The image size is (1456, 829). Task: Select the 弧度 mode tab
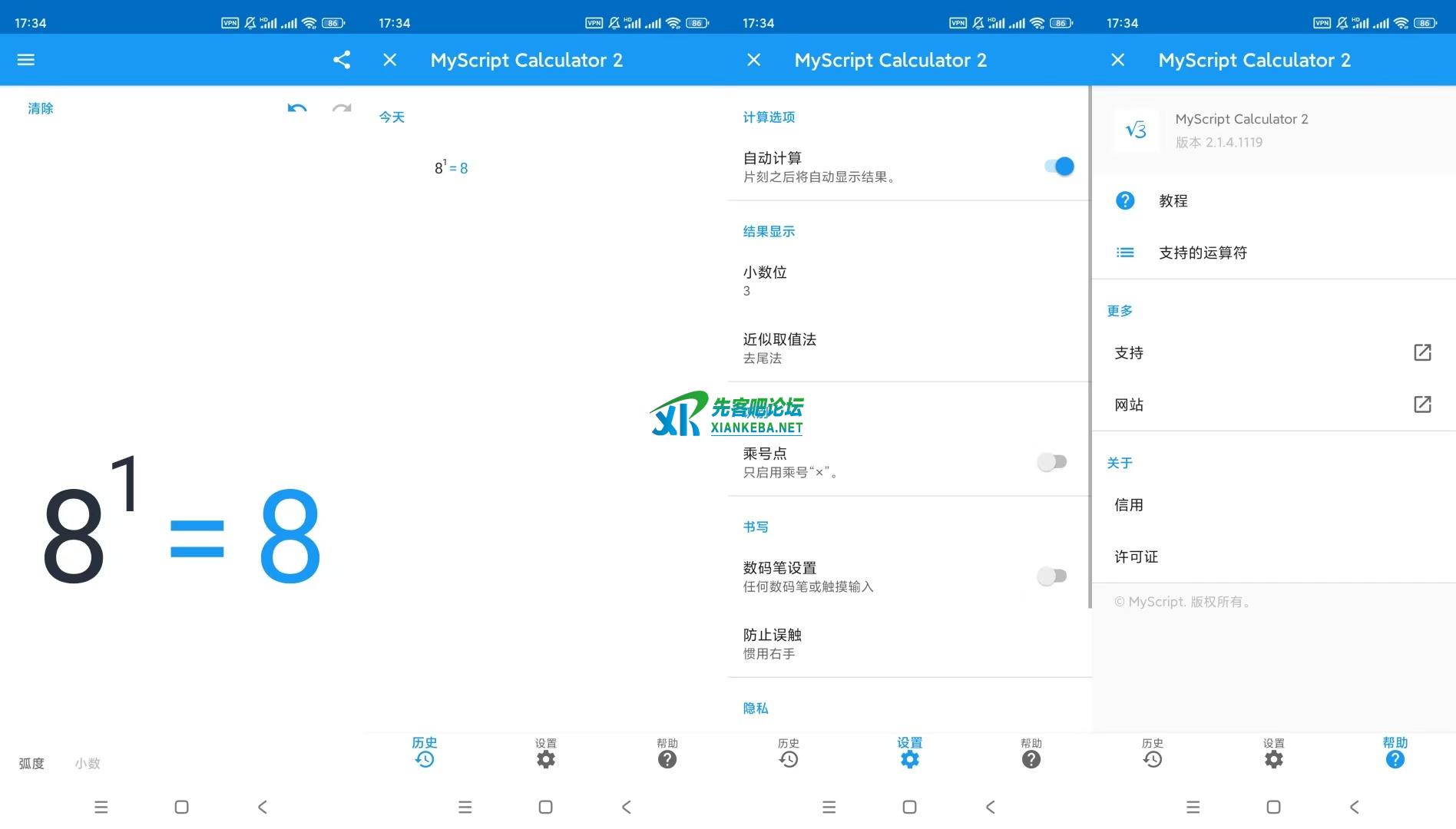click(x=31, y=763)
